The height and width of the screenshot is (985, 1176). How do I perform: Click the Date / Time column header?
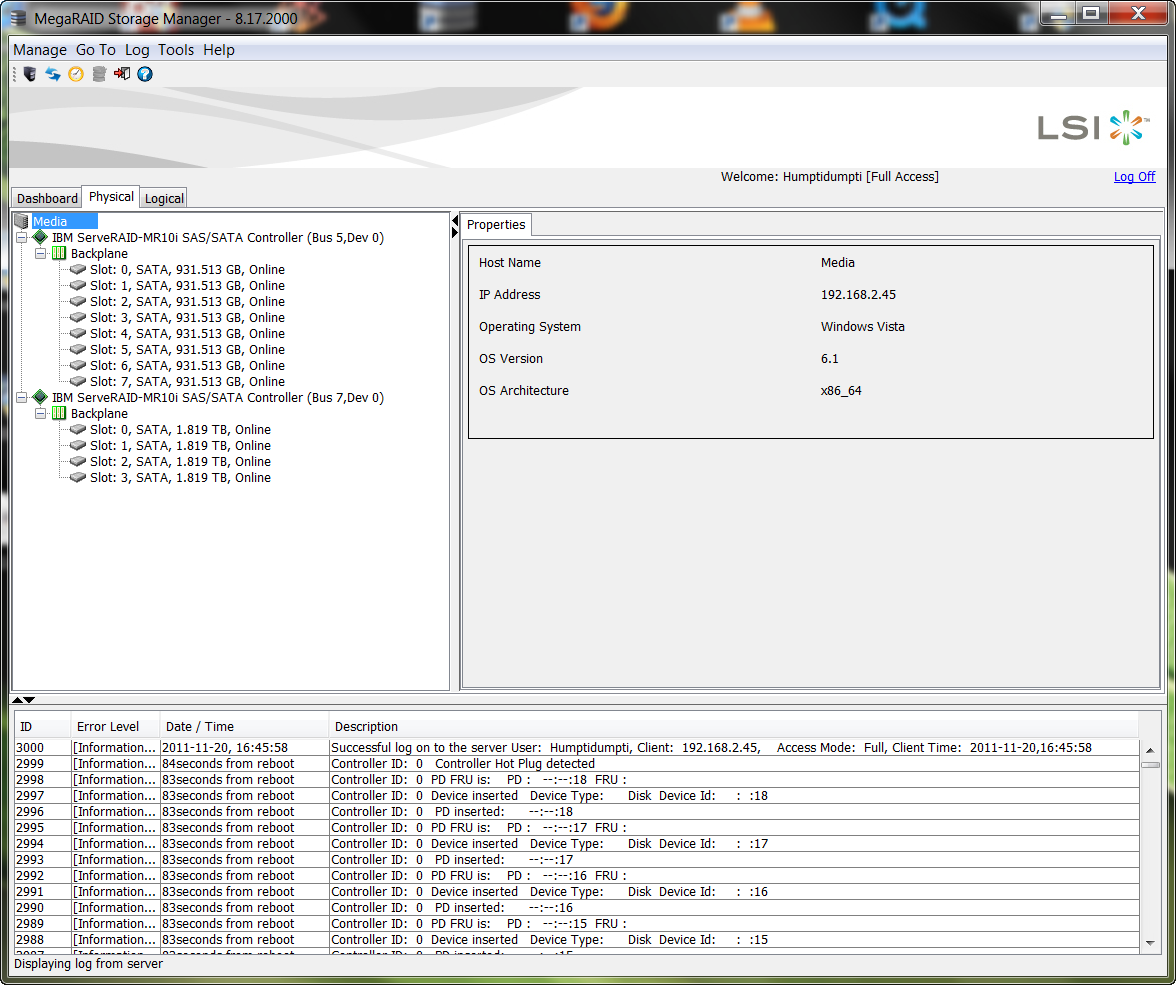[244, 726]
